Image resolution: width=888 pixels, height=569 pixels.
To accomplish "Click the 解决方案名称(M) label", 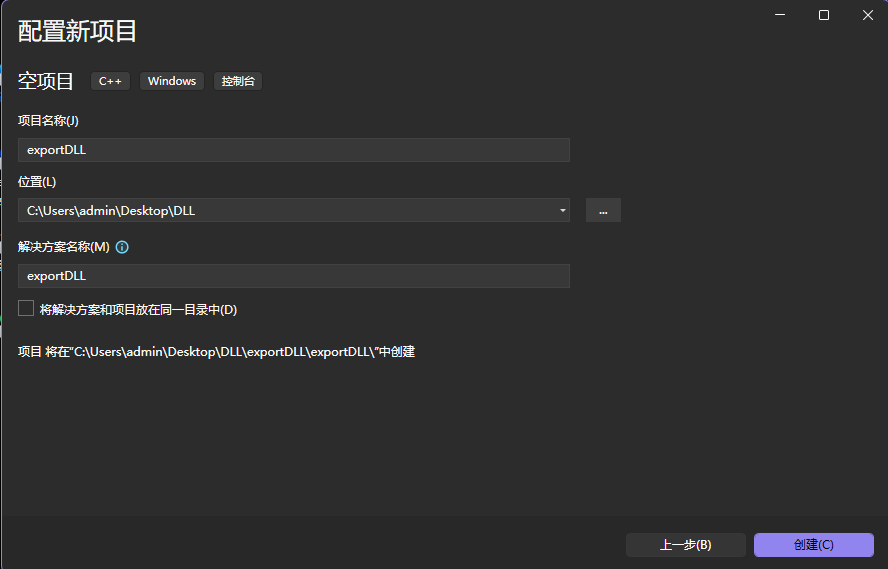I will (x=63, y=247).
